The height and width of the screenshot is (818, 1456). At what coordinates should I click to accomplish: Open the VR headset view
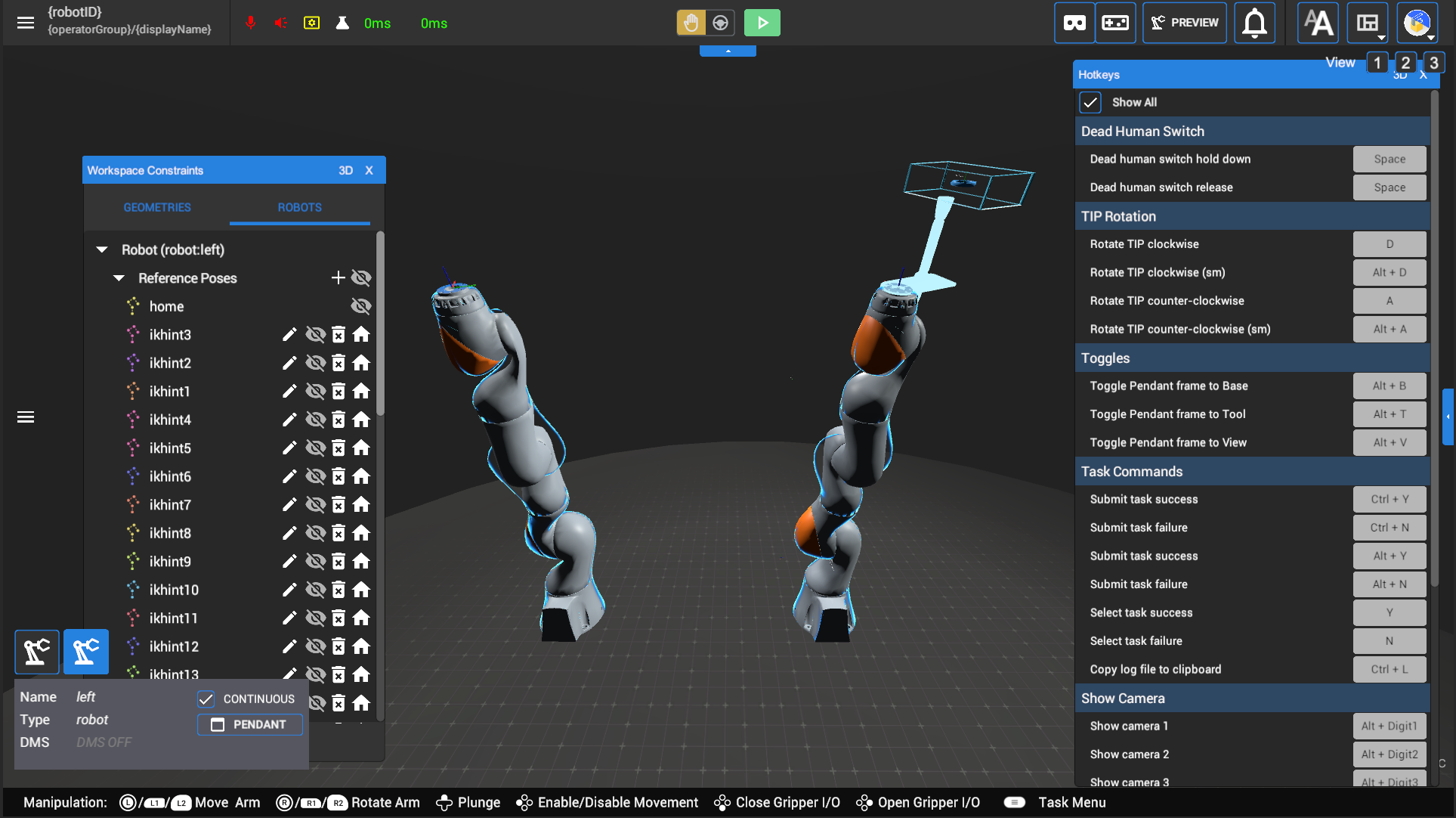(x=1074, y=23)
